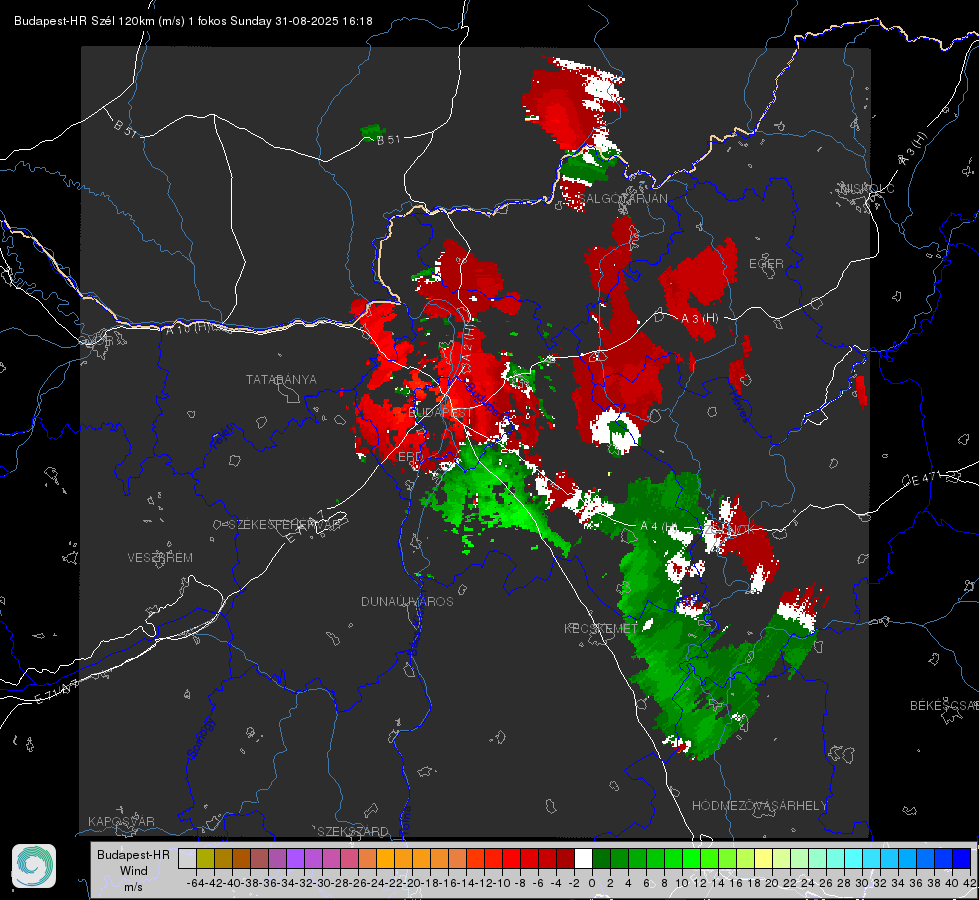Screen dimensions: 979x900
Task: Click the 42 value on the wind scale
Action: point(969,883)
